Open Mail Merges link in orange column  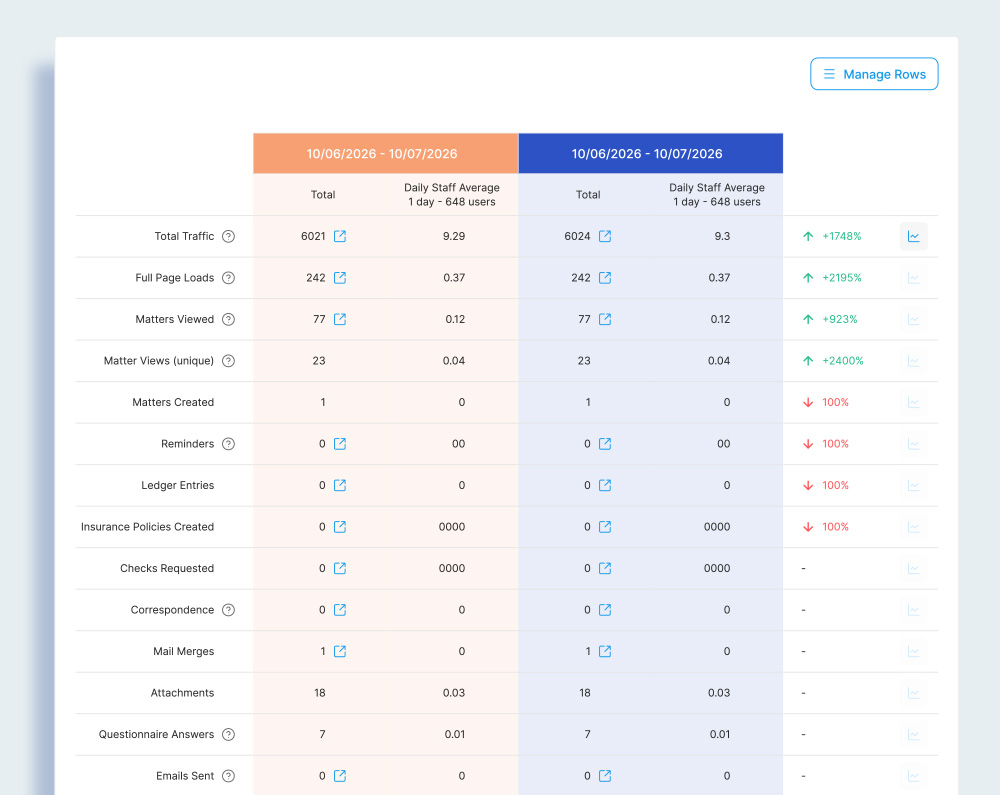point(340,652)
